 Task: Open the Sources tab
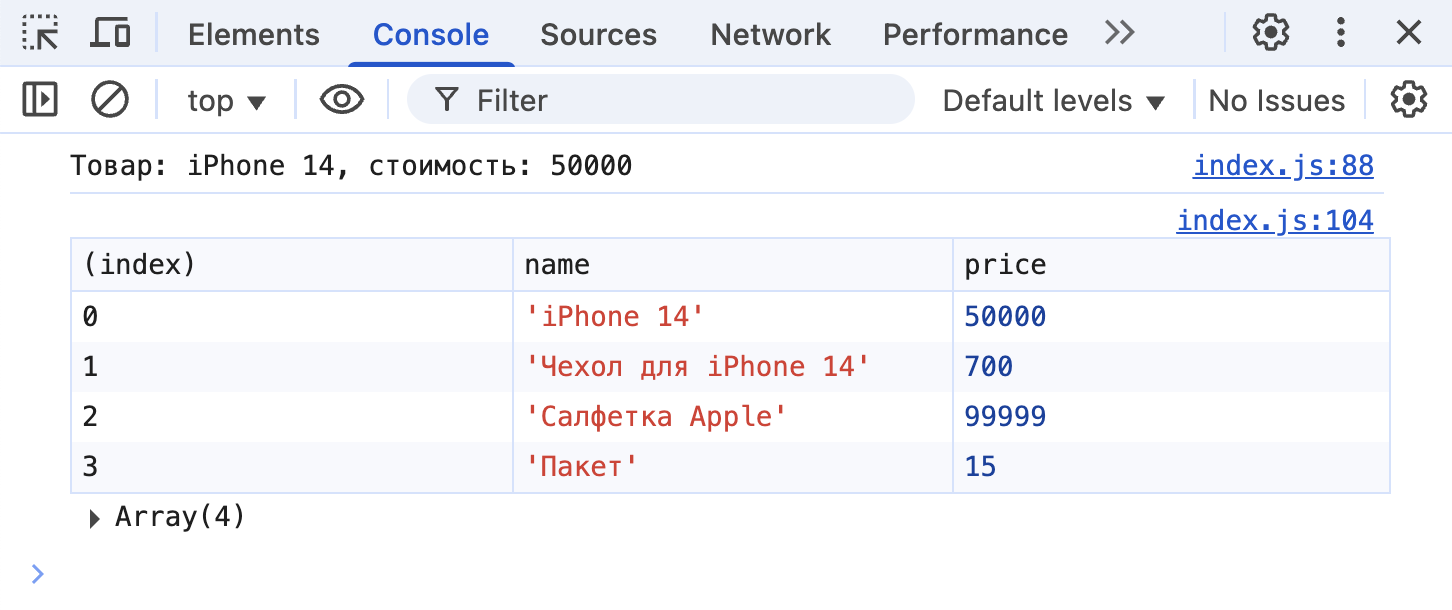(x=598, y=35)
